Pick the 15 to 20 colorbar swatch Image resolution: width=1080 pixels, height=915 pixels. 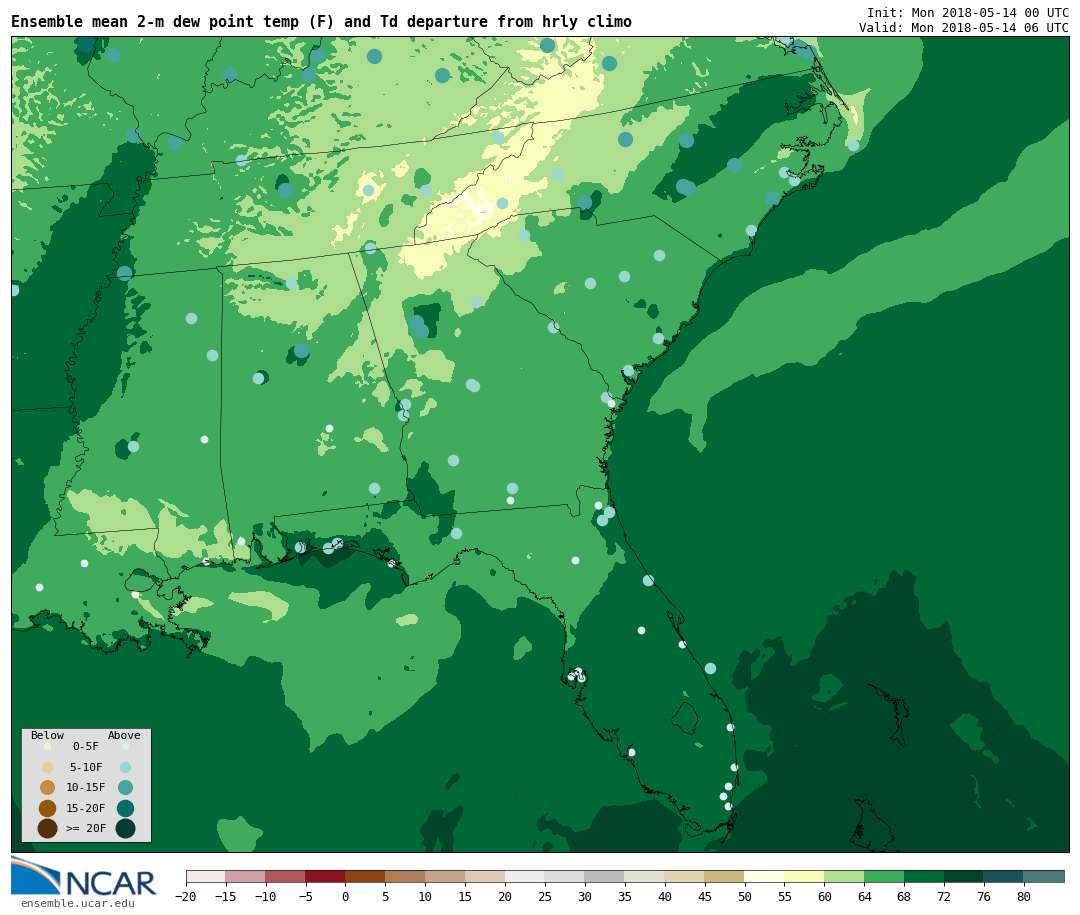point(486,876)
